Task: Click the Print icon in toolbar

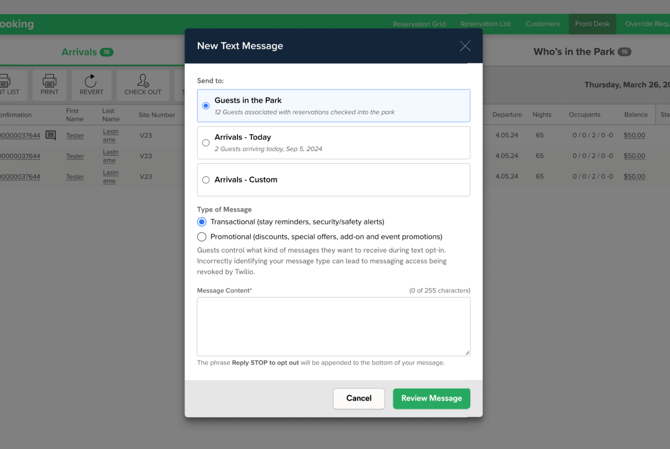Action: tap(49, 84)
